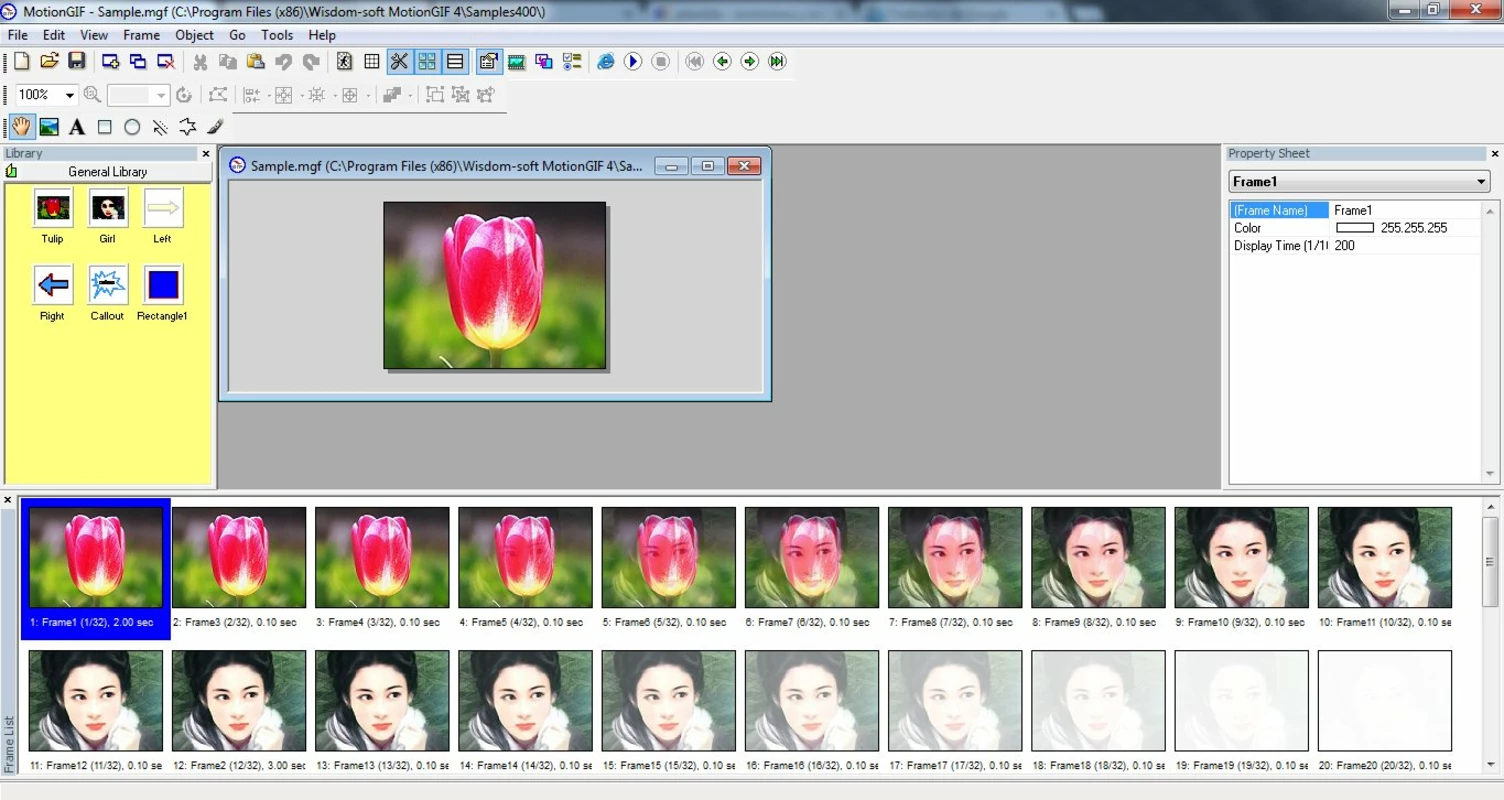Select the Brush tool
This screenshot has height=800, width=1504.
pos(215,127)
